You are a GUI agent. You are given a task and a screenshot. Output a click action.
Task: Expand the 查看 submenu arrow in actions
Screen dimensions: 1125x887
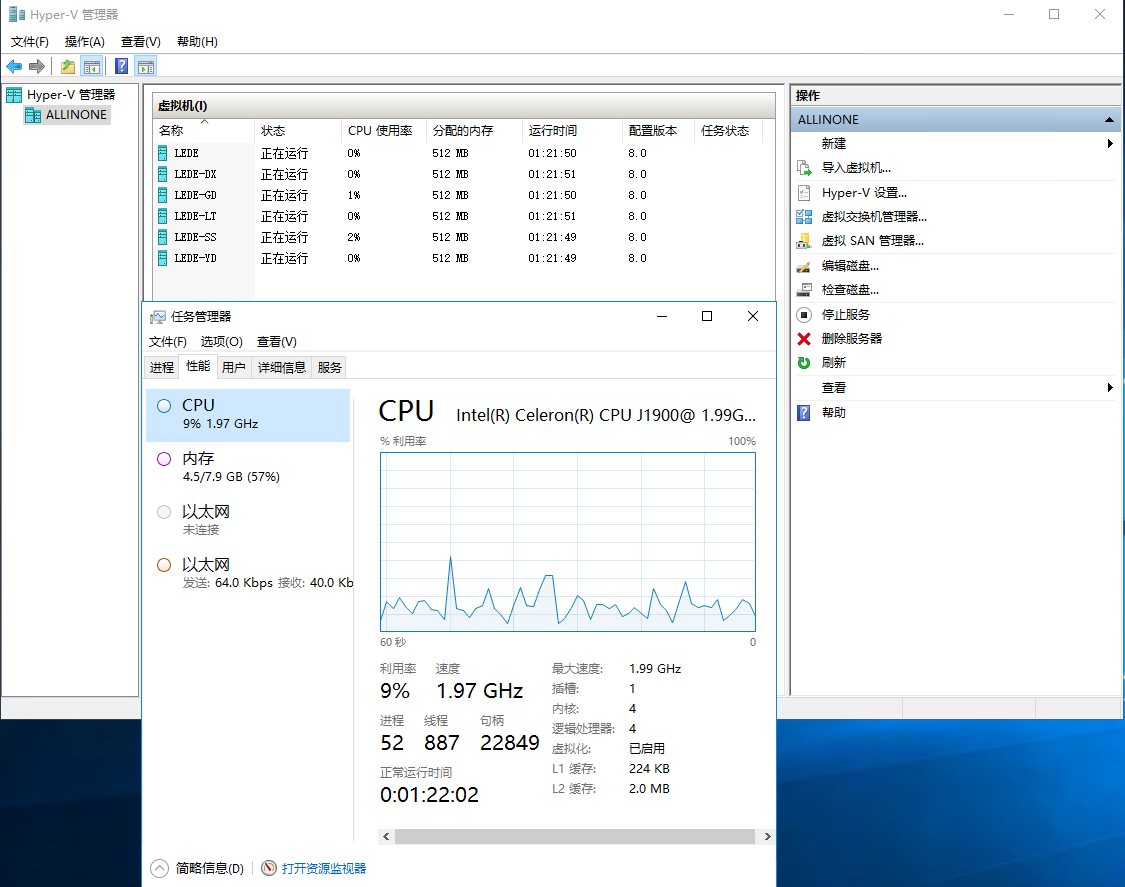click(x=1110, y=388)
